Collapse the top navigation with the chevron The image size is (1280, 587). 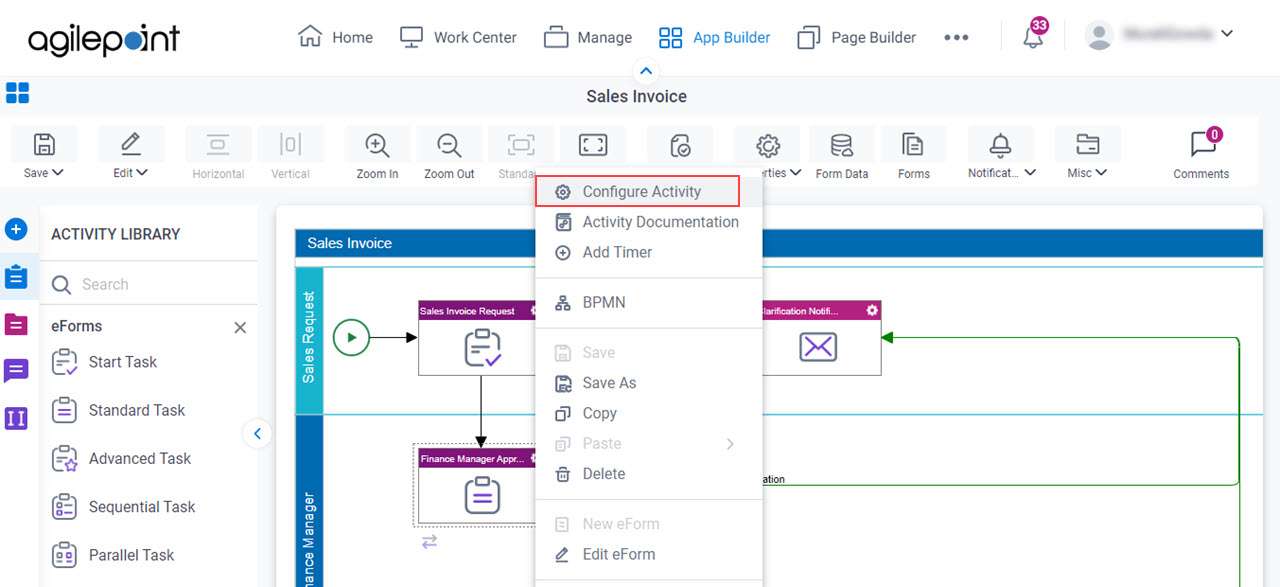646,71
